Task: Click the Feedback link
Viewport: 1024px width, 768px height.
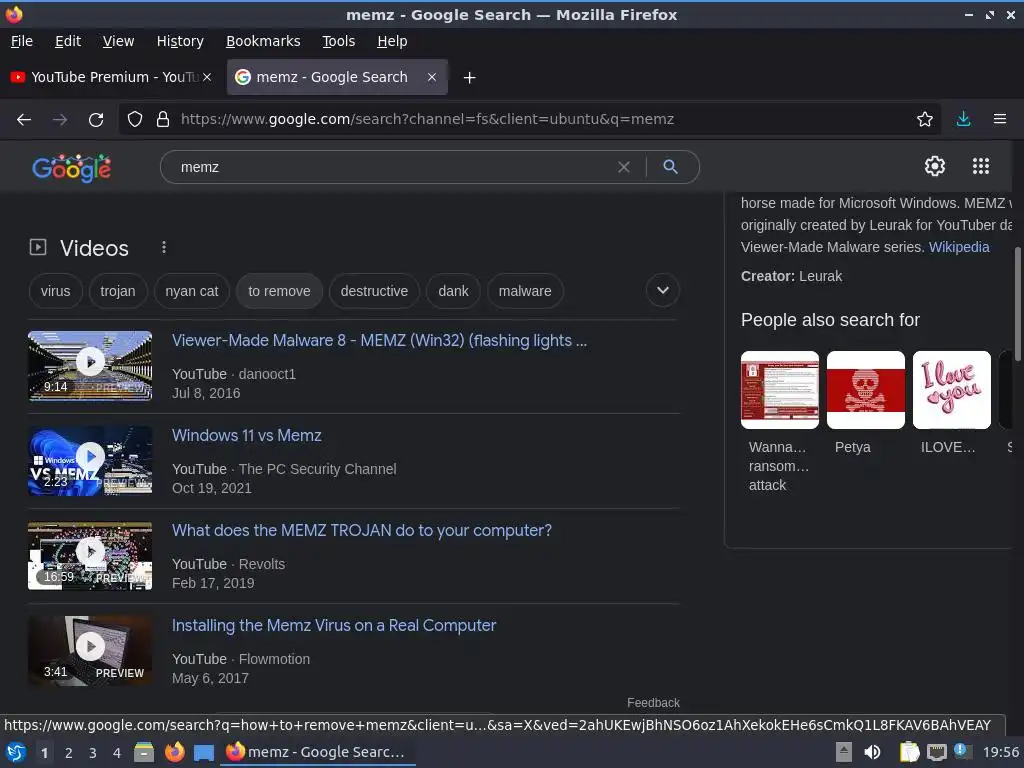Action: point(653,703)
